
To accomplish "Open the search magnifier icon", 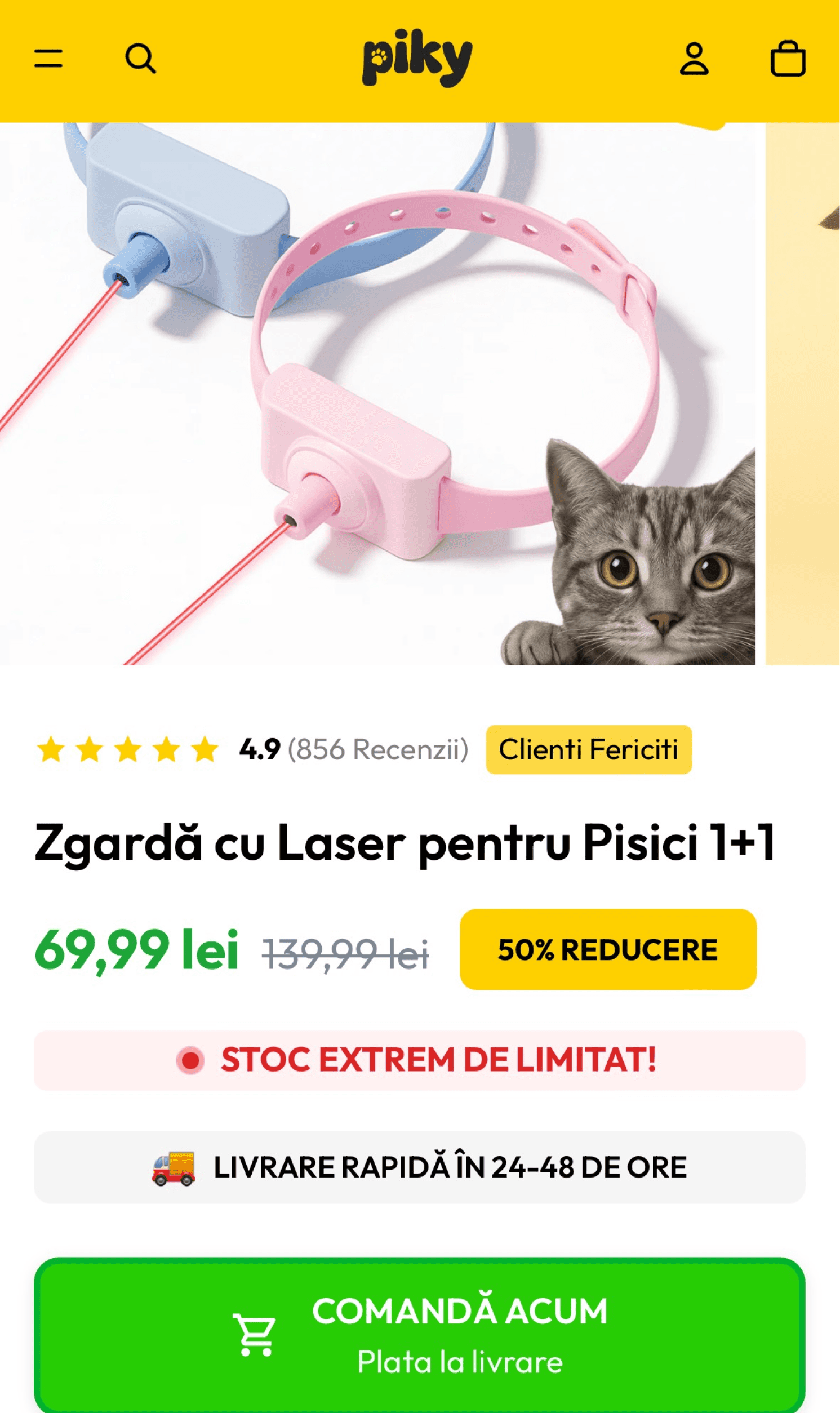I will pos(140,58).
